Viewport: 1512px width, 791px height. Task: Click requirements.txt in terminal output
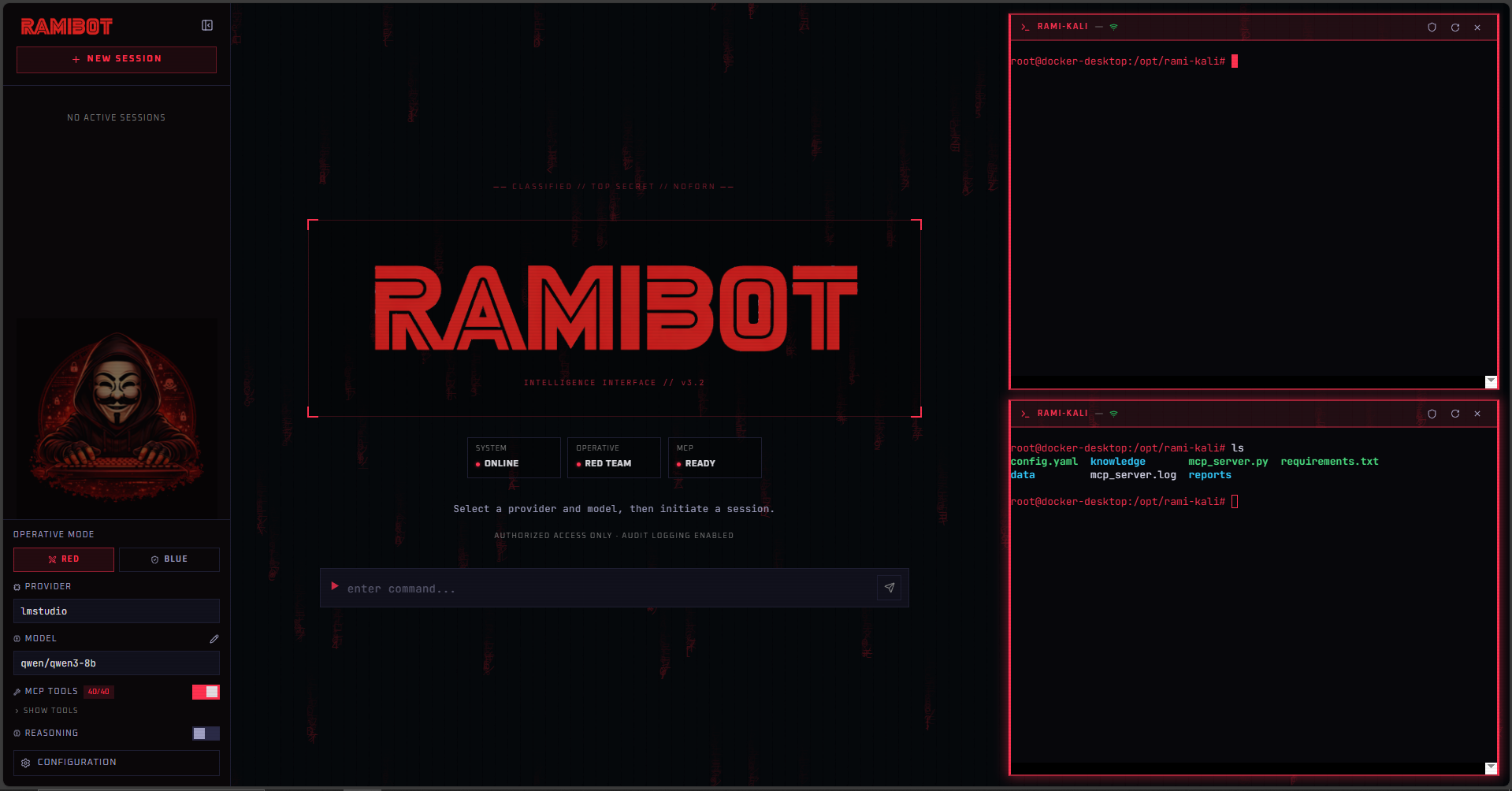pos(1329,462)
